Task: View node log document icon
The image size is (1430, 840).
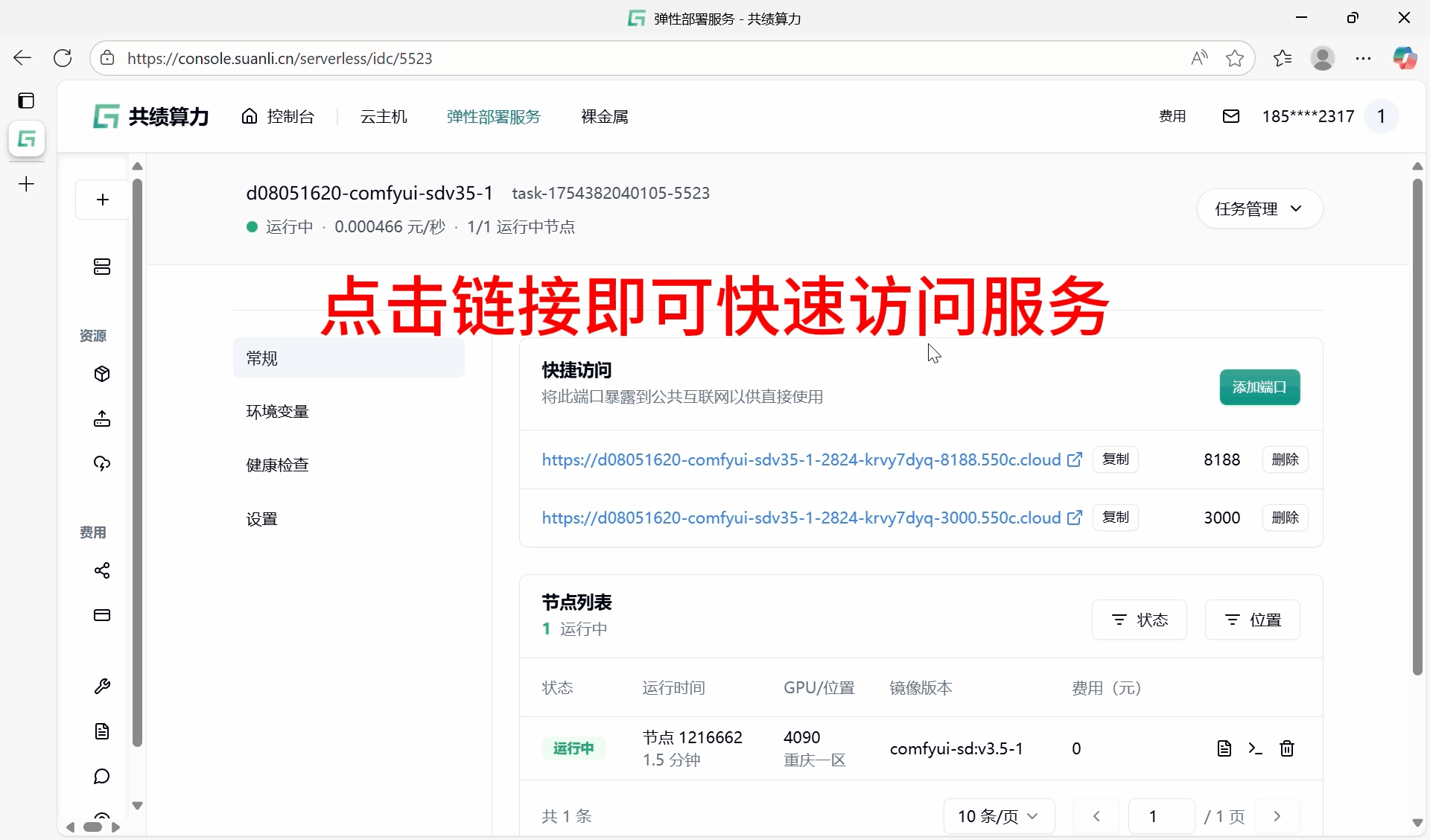Action: pyautogui.click(x=1224, y=748)
